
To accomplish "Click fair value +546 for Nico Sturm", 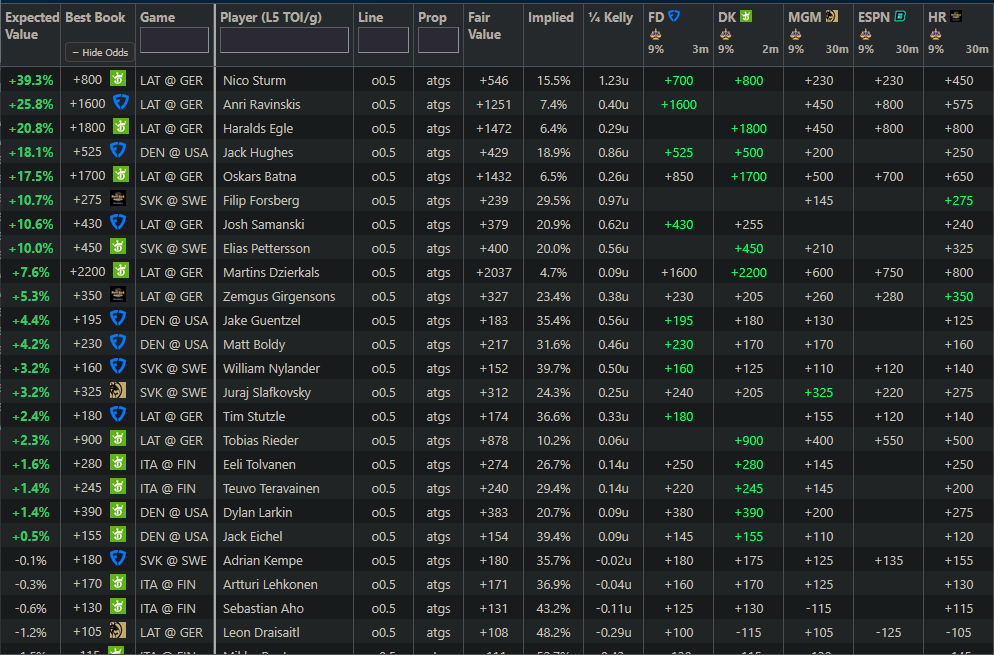I will pyautogui.click(x=494, y=81).
